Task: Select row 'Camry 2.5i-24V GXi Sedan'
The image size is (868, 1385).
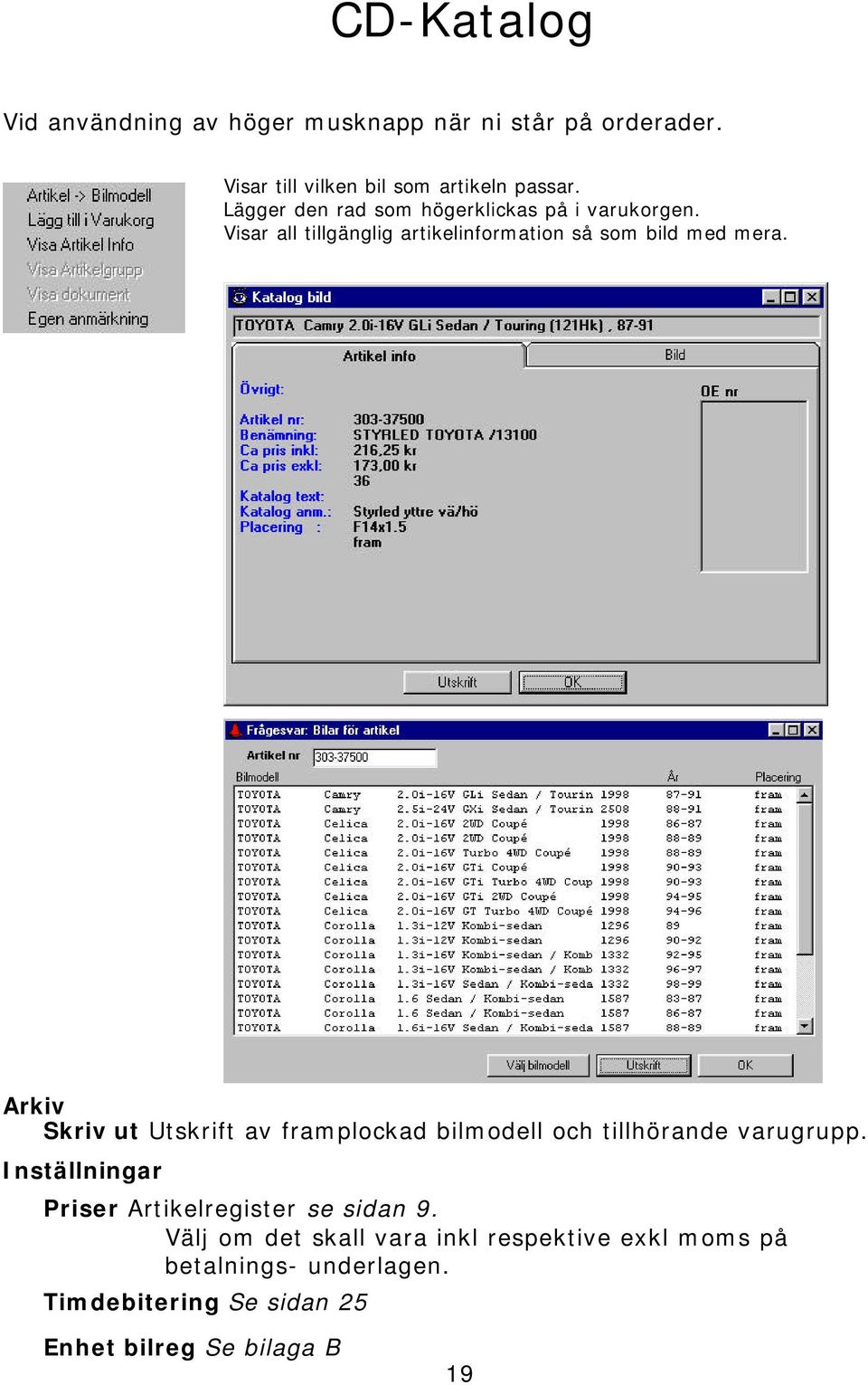Action: pos(515,810)
